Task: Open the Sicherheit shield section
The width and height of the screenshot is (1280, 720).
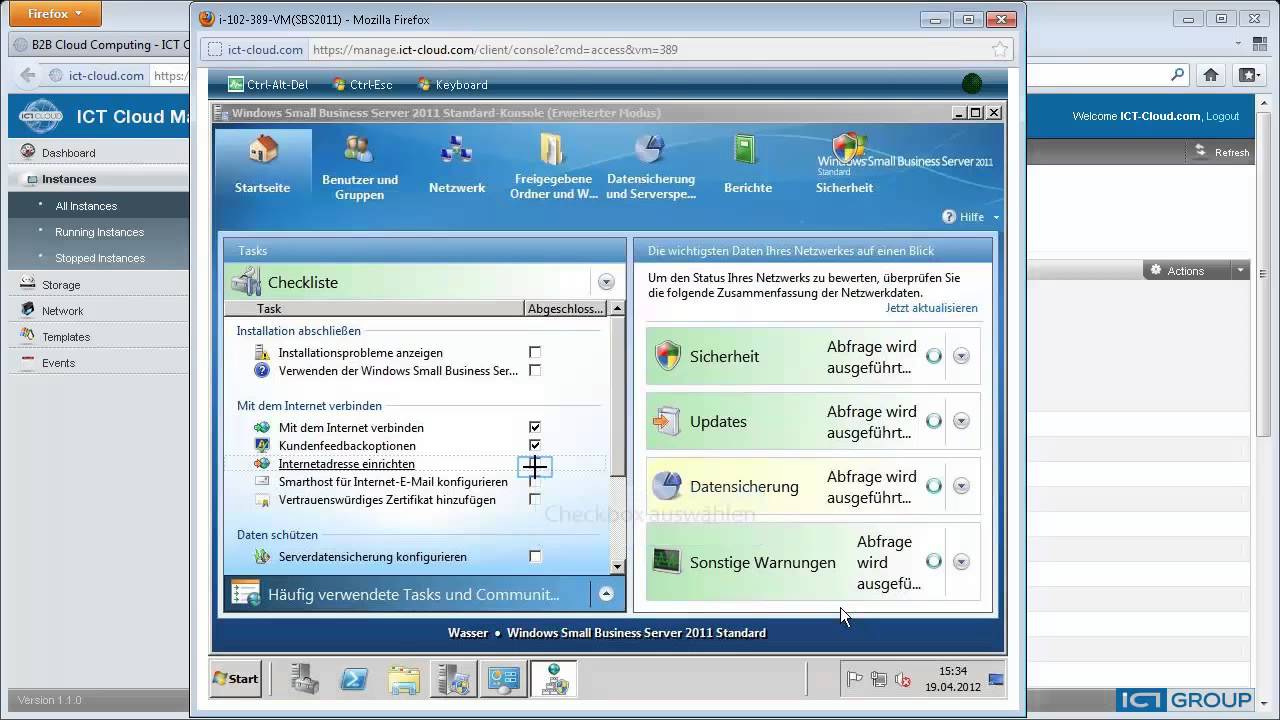Action: (x=845, y=165)
